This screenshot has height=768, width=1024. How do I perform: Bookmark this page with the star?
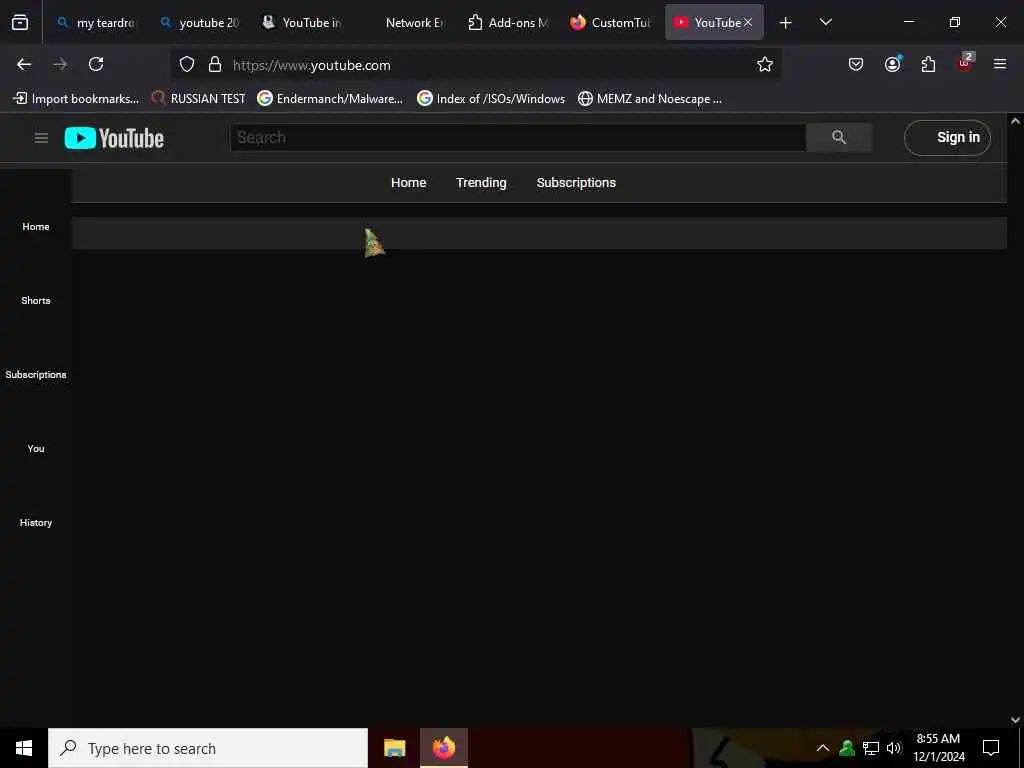(x=765, y=64)
